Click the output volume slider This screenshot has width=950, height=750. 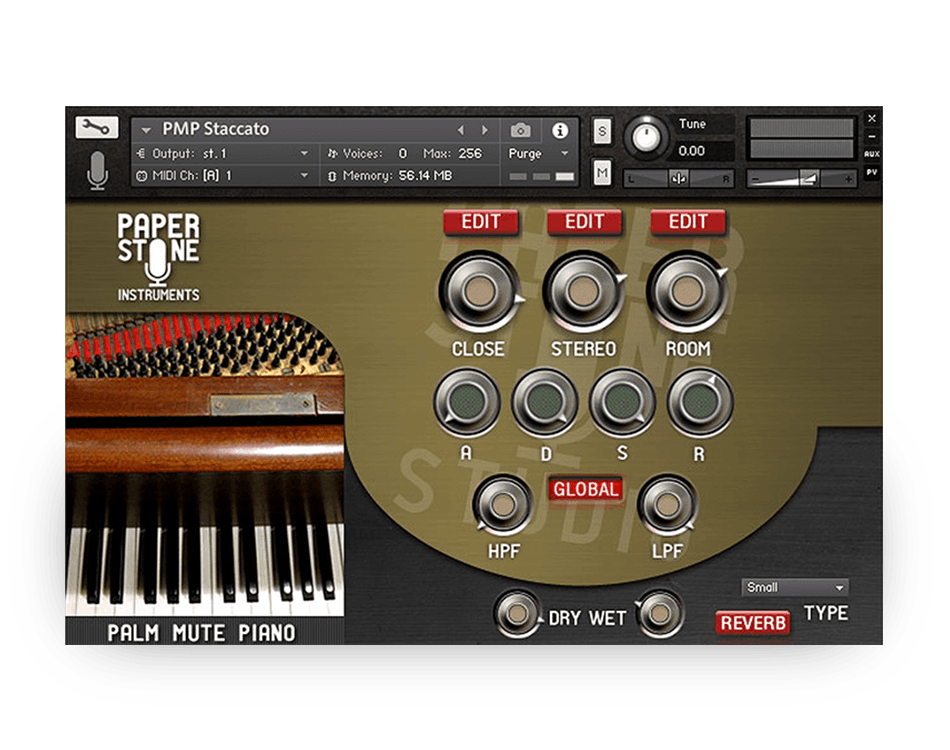pos(801,179)
